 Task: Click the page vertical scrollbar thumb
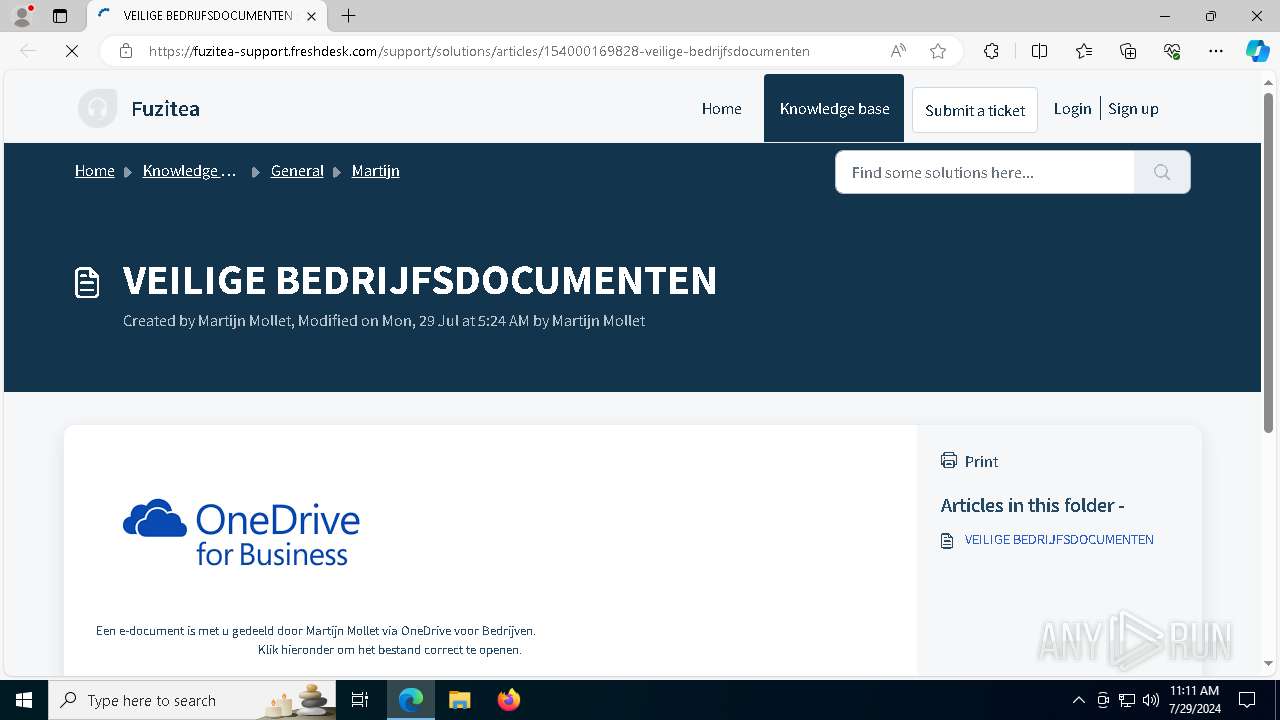coord(1268,263)
